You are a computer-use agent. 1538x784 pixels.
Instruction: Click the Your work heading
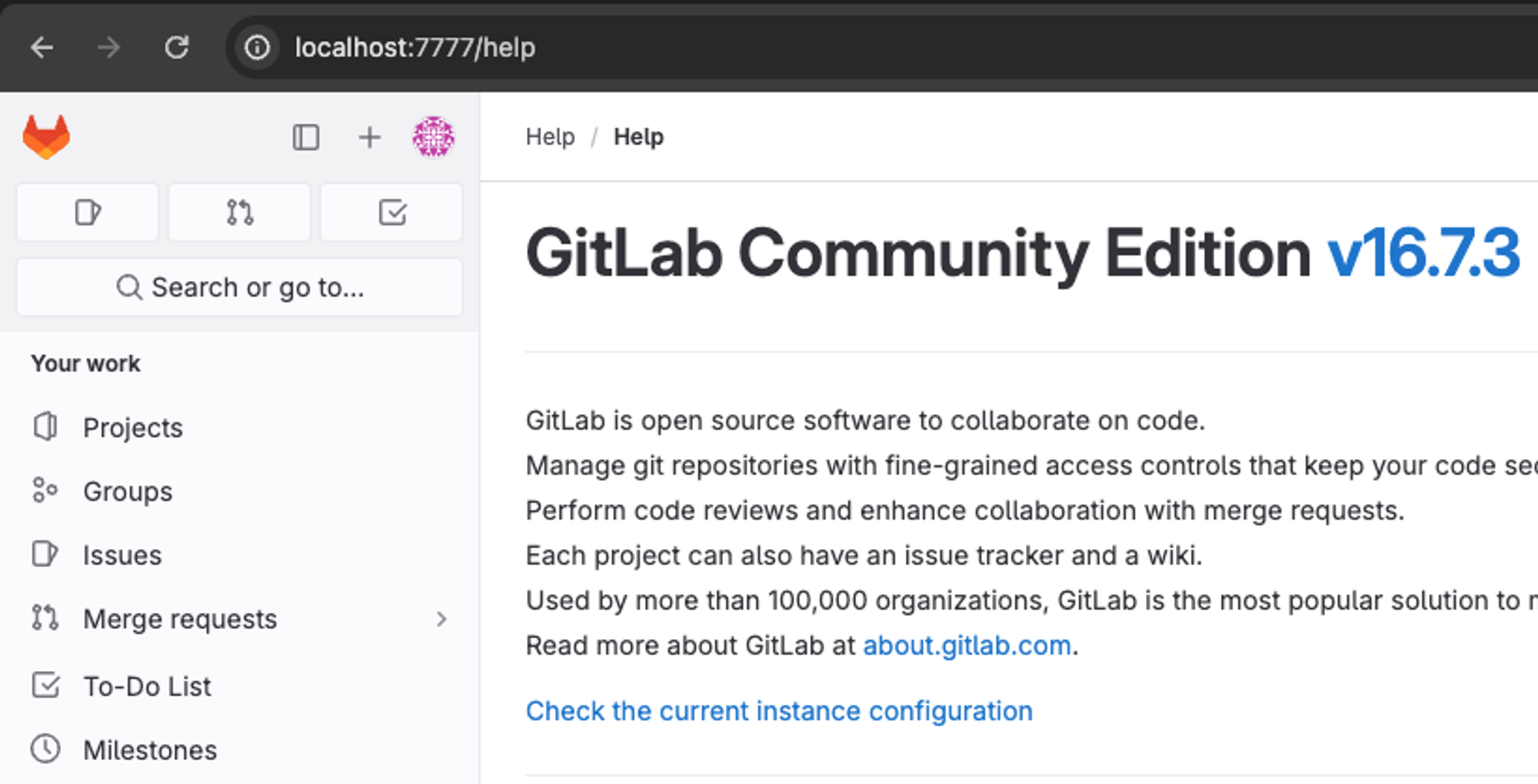pos(85,364)
